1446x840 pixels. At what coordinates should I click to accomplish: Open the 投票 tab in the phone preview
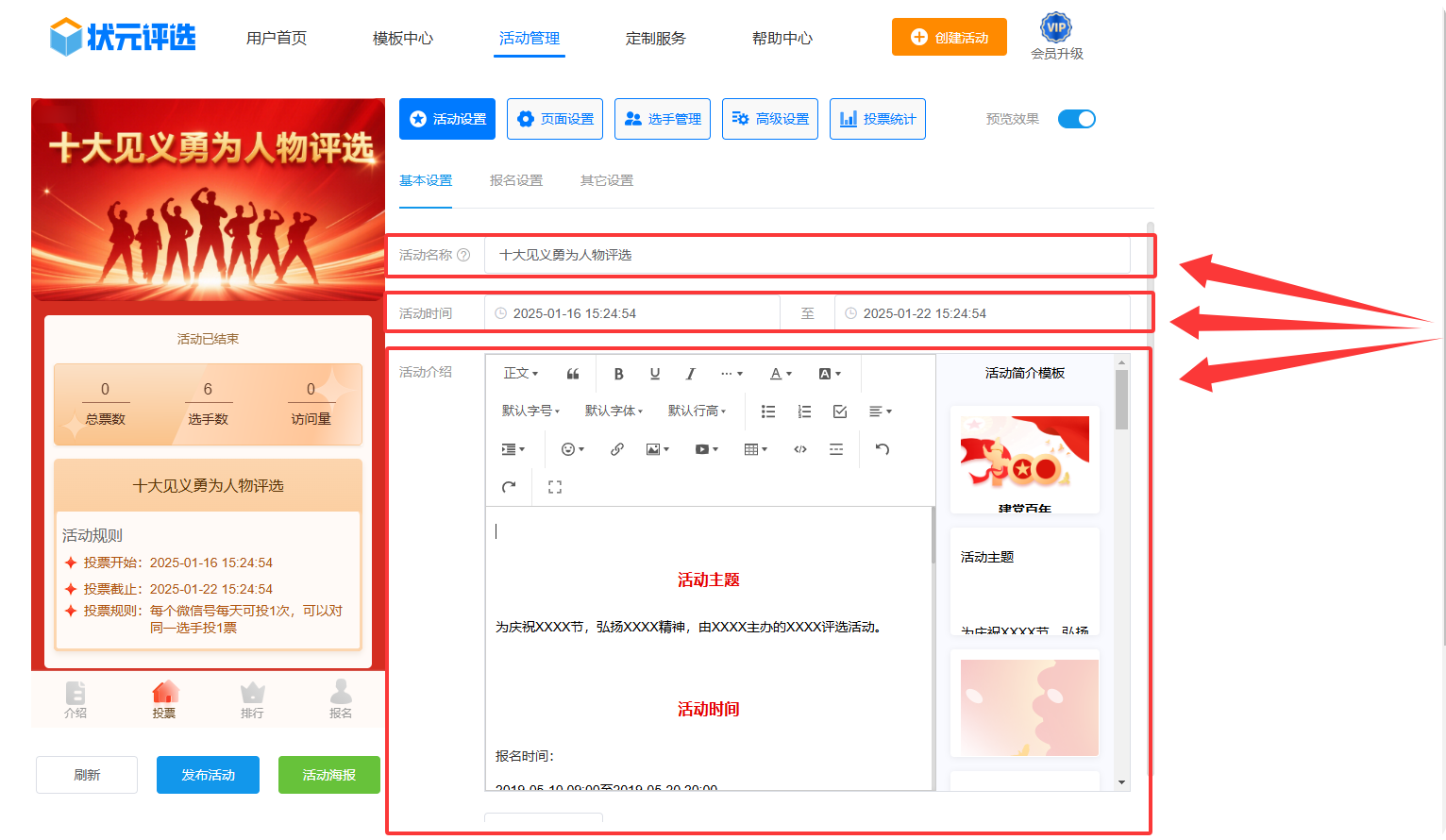coord(164,699)
